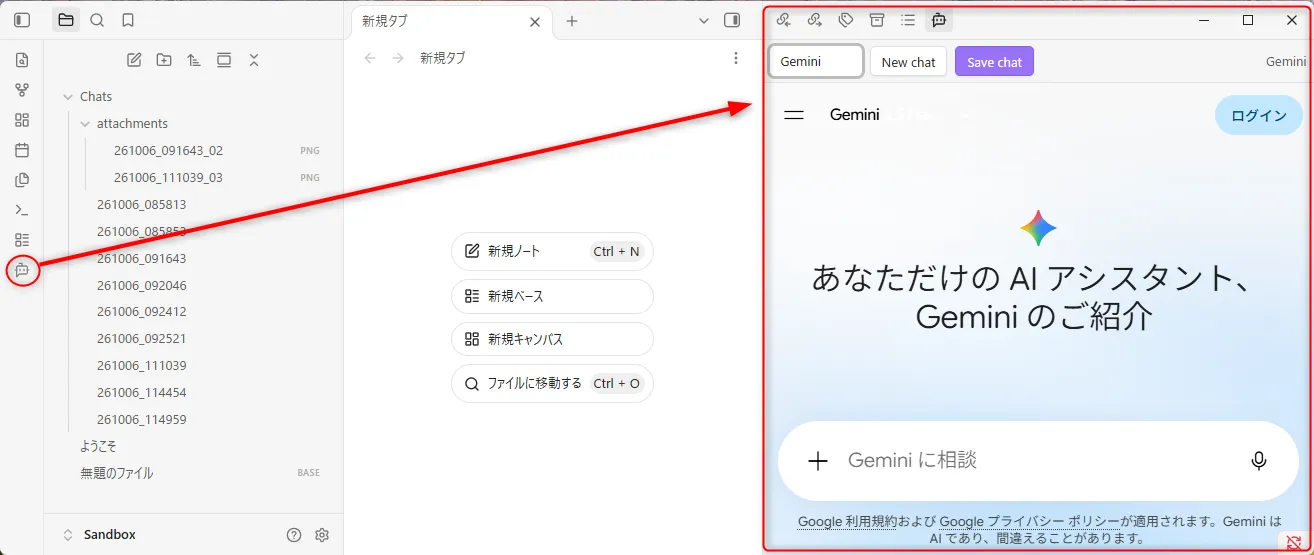This screenshot has height=555, width=1314.
Task: Open more options menu for 新規タブ
Action: pyautogui.click(x=736, y=58)
